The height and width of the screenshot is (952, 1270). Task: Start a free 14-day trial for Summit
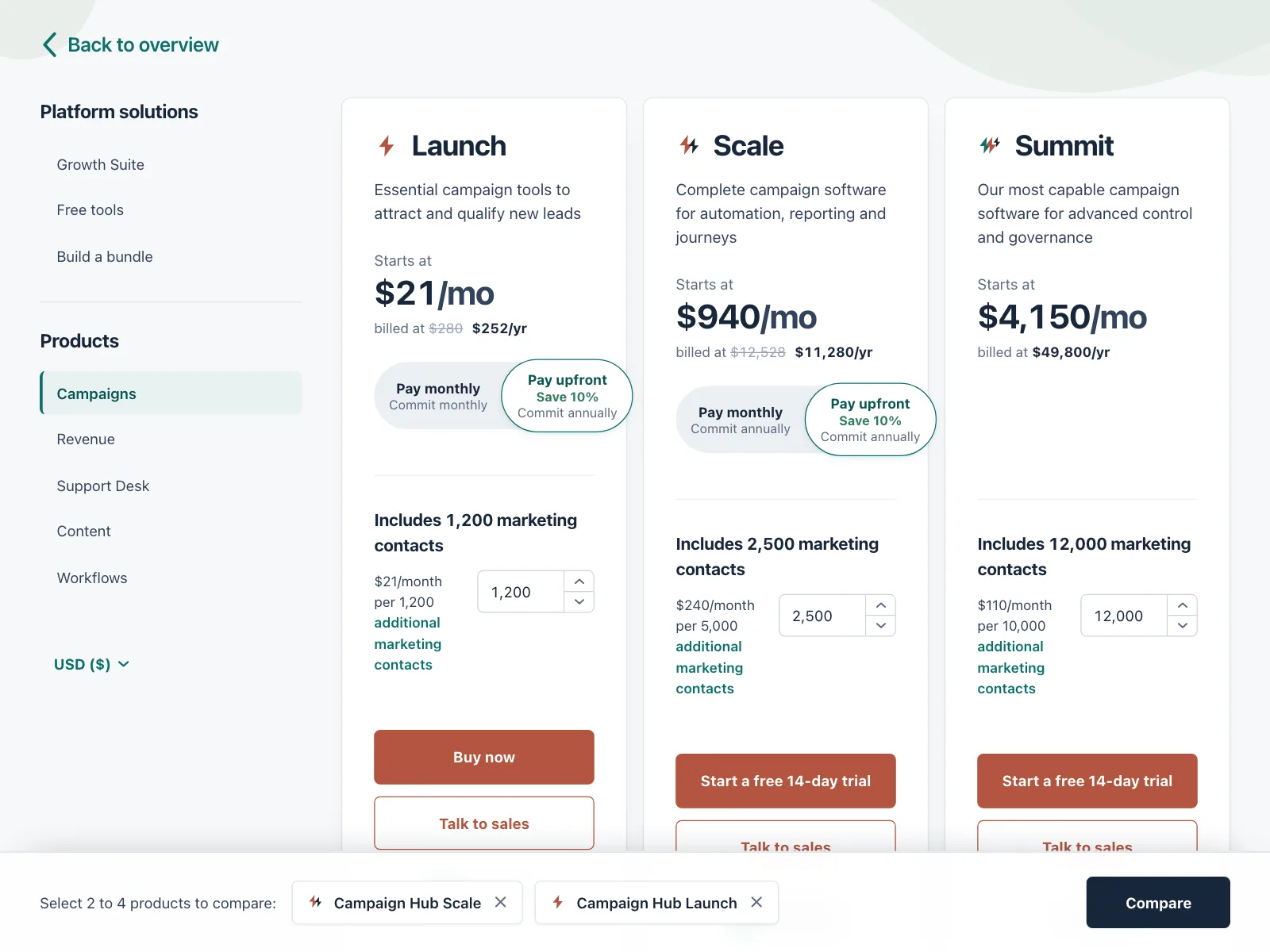(1087, 781)
